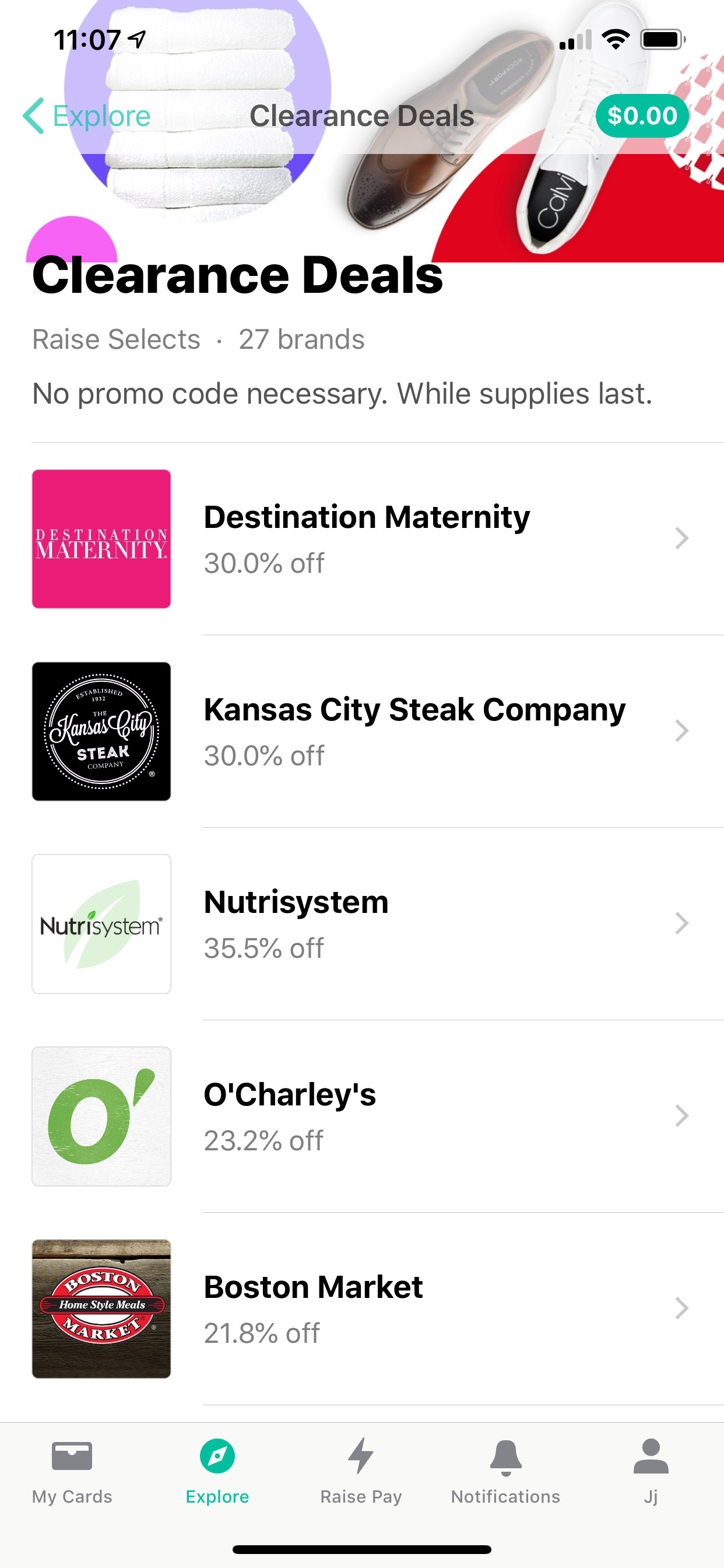Image resolution: width=724 pixels, height=1568 pixels.
Task: Tap the Destination Maternity logo
Action: coord(101,538)
